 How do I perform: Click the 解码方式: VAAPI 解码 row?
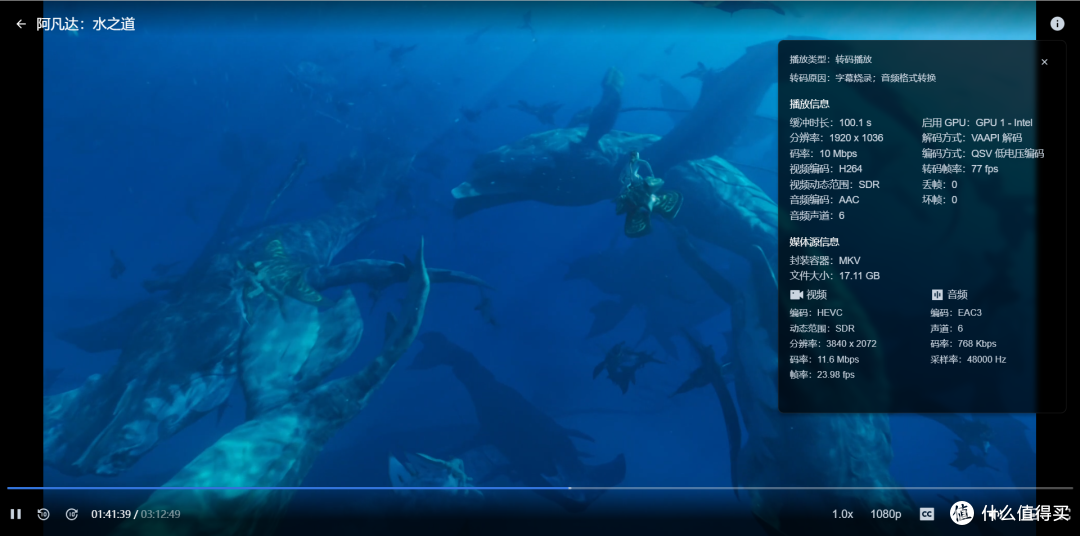[972, 138]
